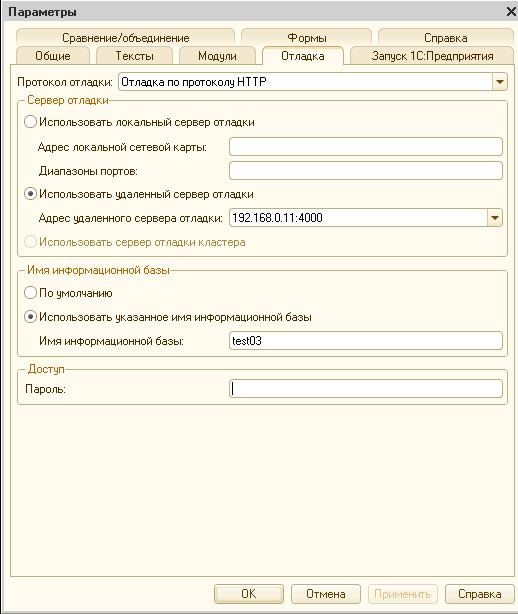The image size is (518, 614).
Task: Open help with the bottom Справка button
Action: click(480, 594)
